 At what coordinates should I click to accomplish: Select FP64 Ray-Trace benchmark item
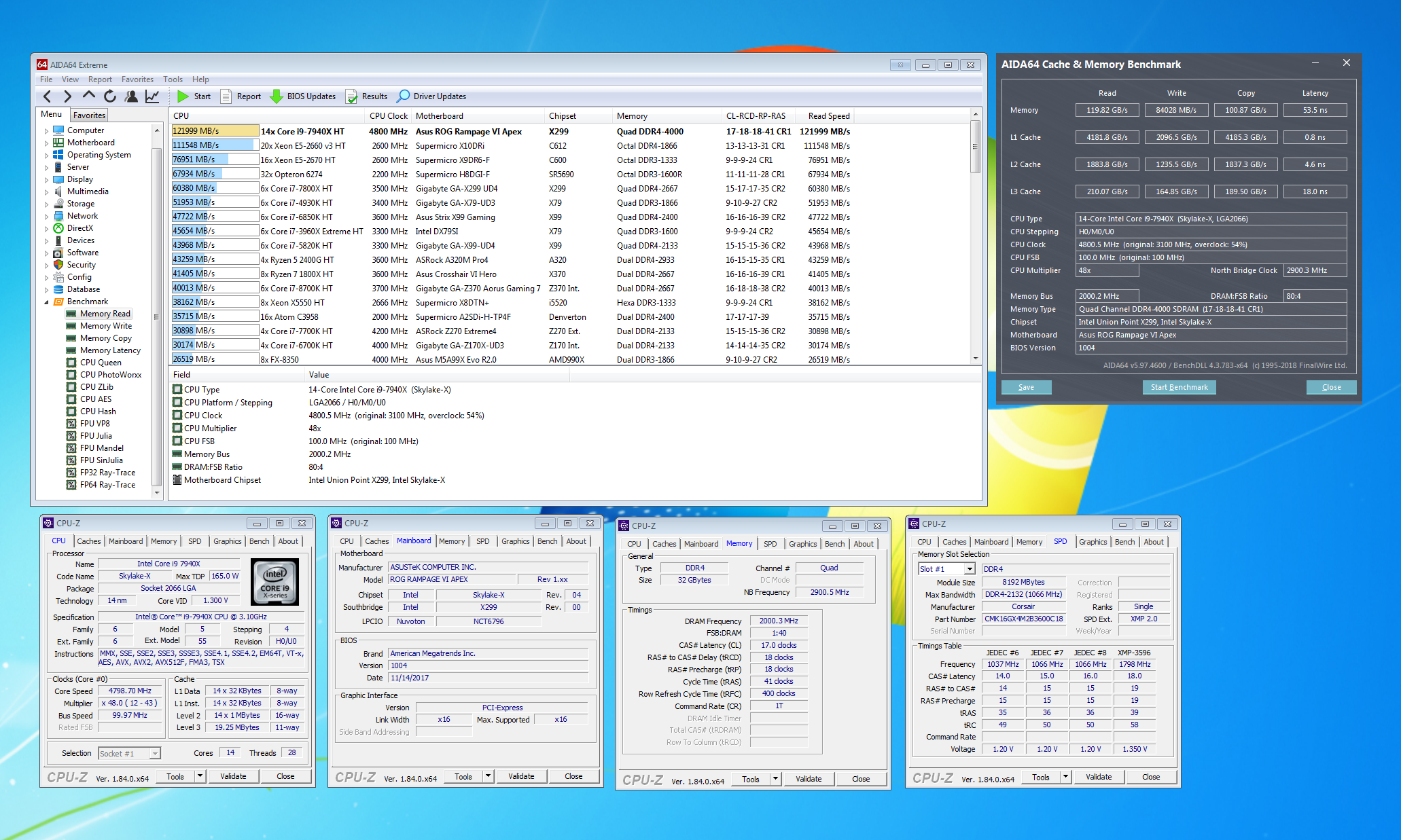(x=107, y=485)
